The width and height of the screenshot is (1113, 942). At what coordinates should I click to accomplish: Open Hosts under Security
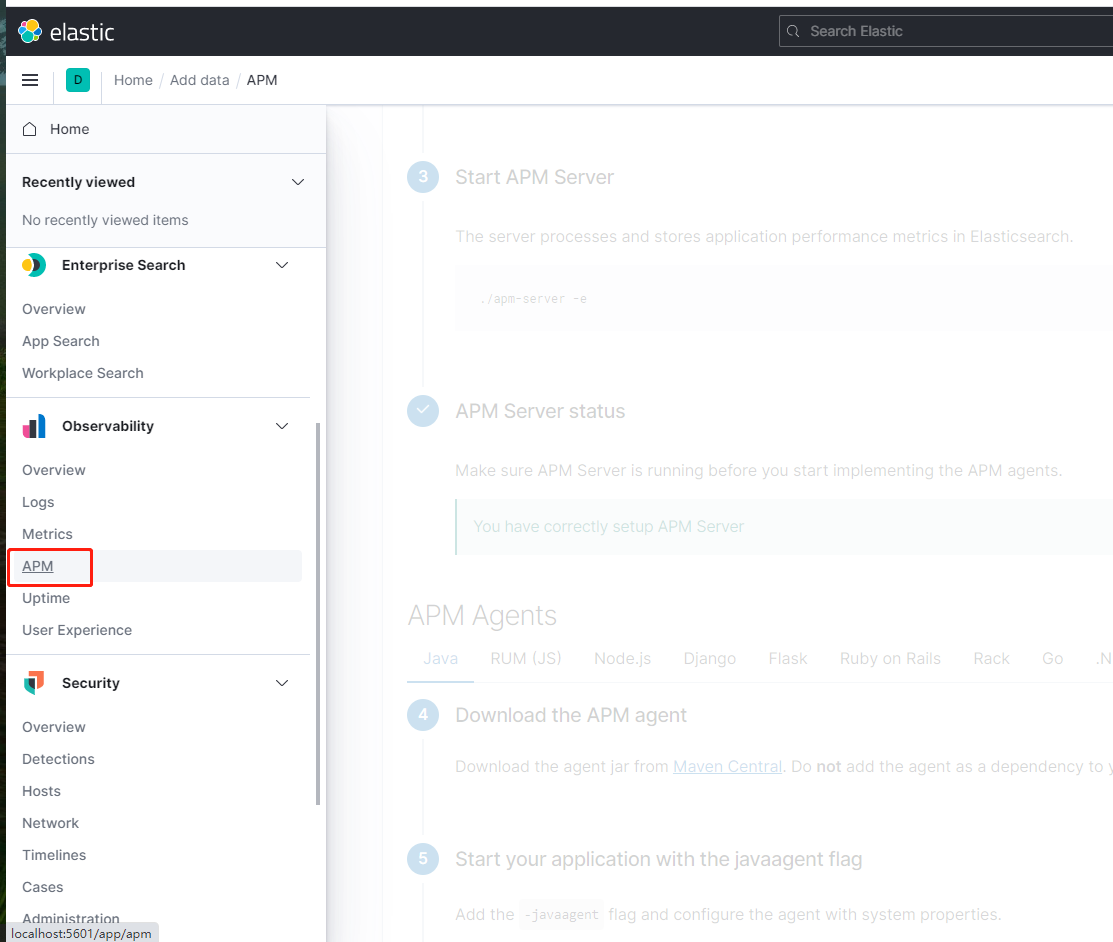[x=41, y=792]
